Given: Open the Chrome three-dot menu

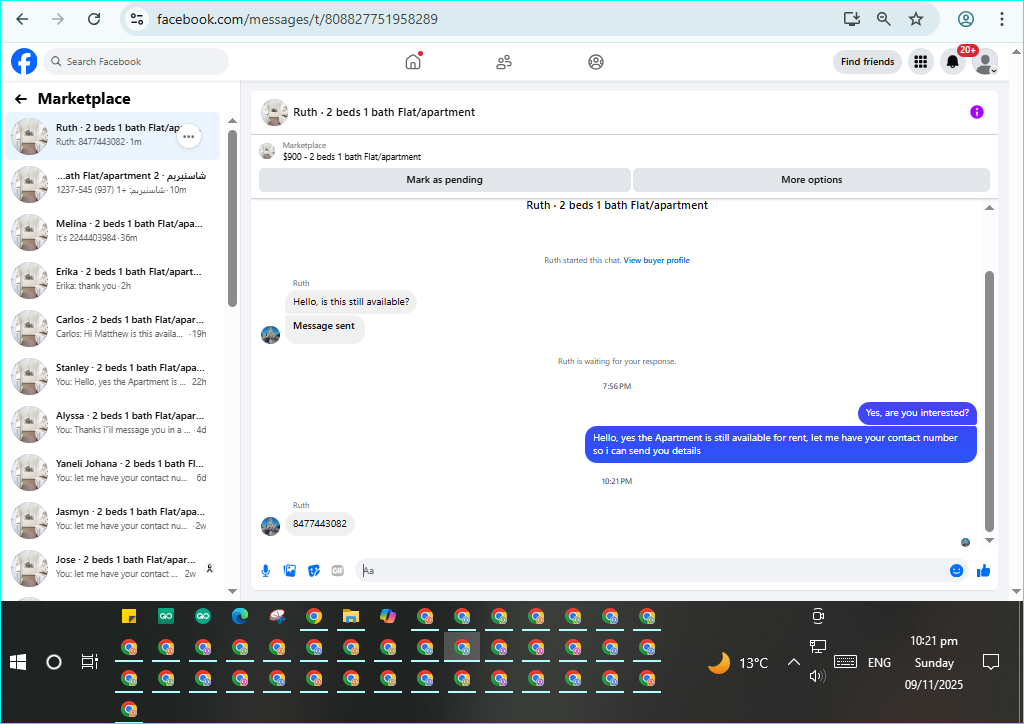Looking at the screenshot, I should click(x=1001, y=19).
